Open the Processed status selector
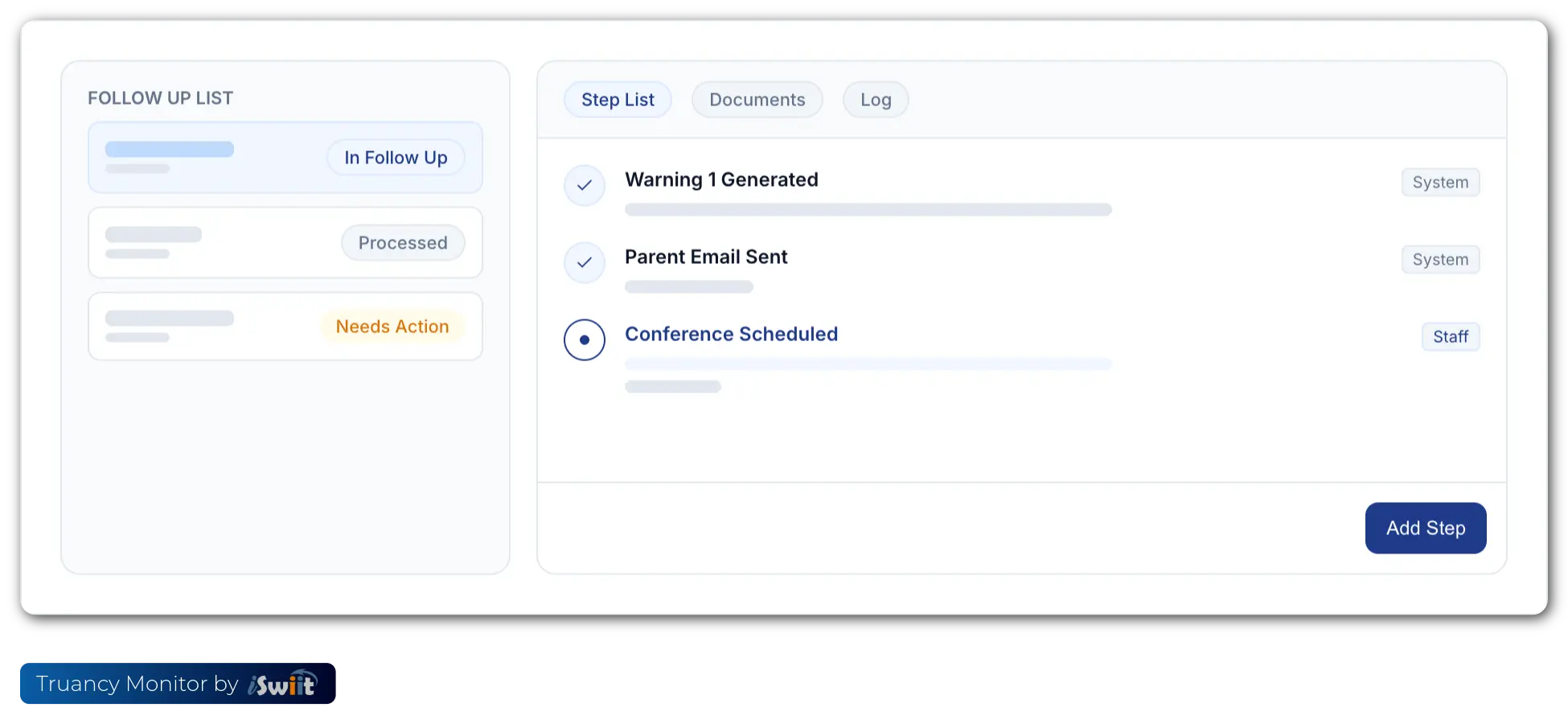The image size is (1568, 724). tap(403, 242)
